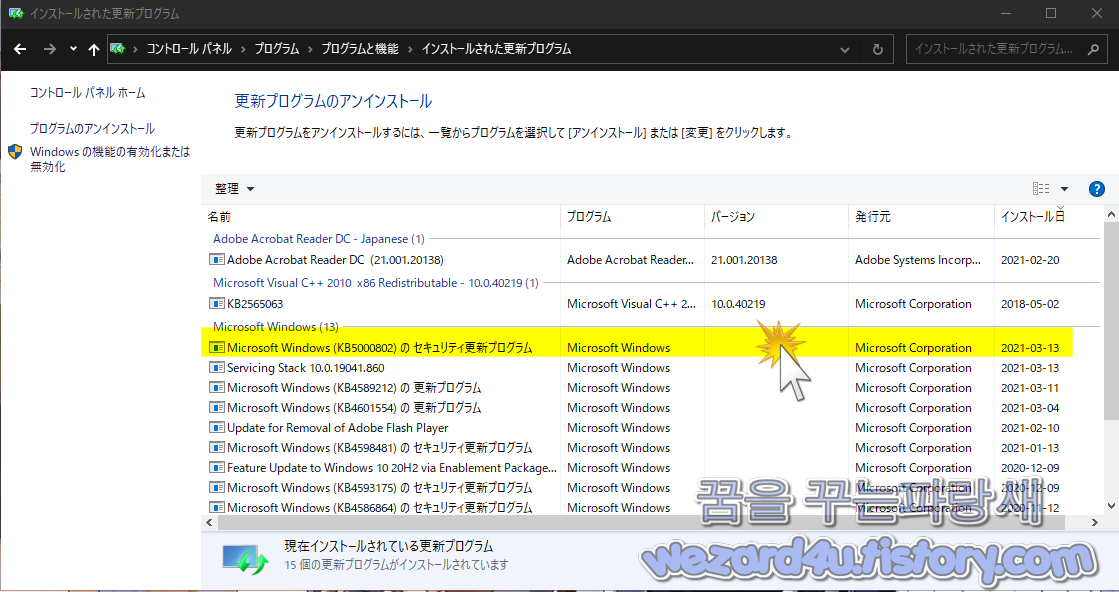Select the KB4598481 security update row
Image resolution: width=1119 pixels, height=592 pixels.
637,448
